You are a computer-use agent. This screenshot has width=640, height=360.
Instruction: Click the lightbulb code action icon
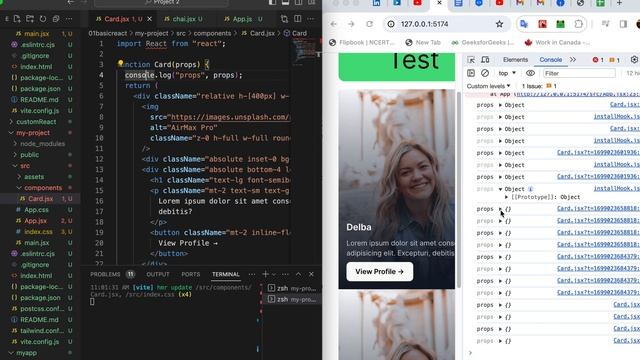120,64
